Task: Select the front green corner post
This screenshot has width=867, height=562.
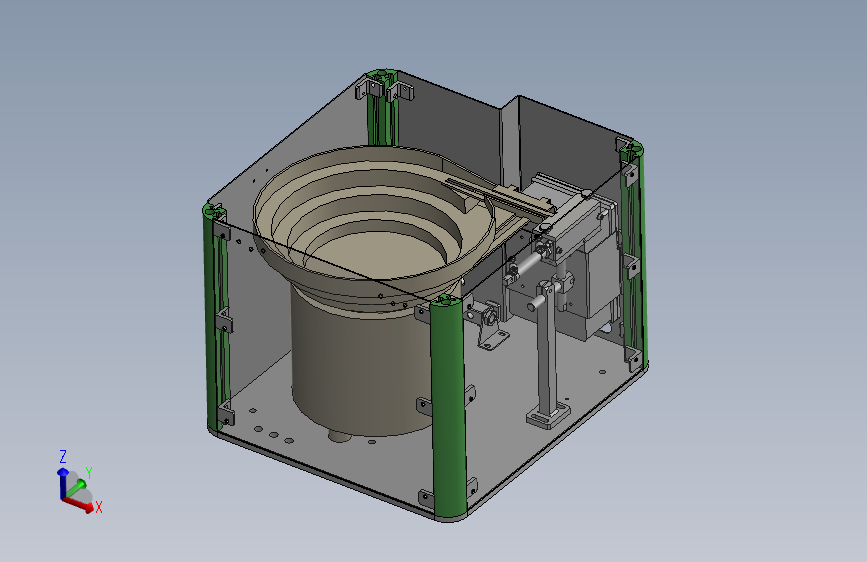Action: 448,409
